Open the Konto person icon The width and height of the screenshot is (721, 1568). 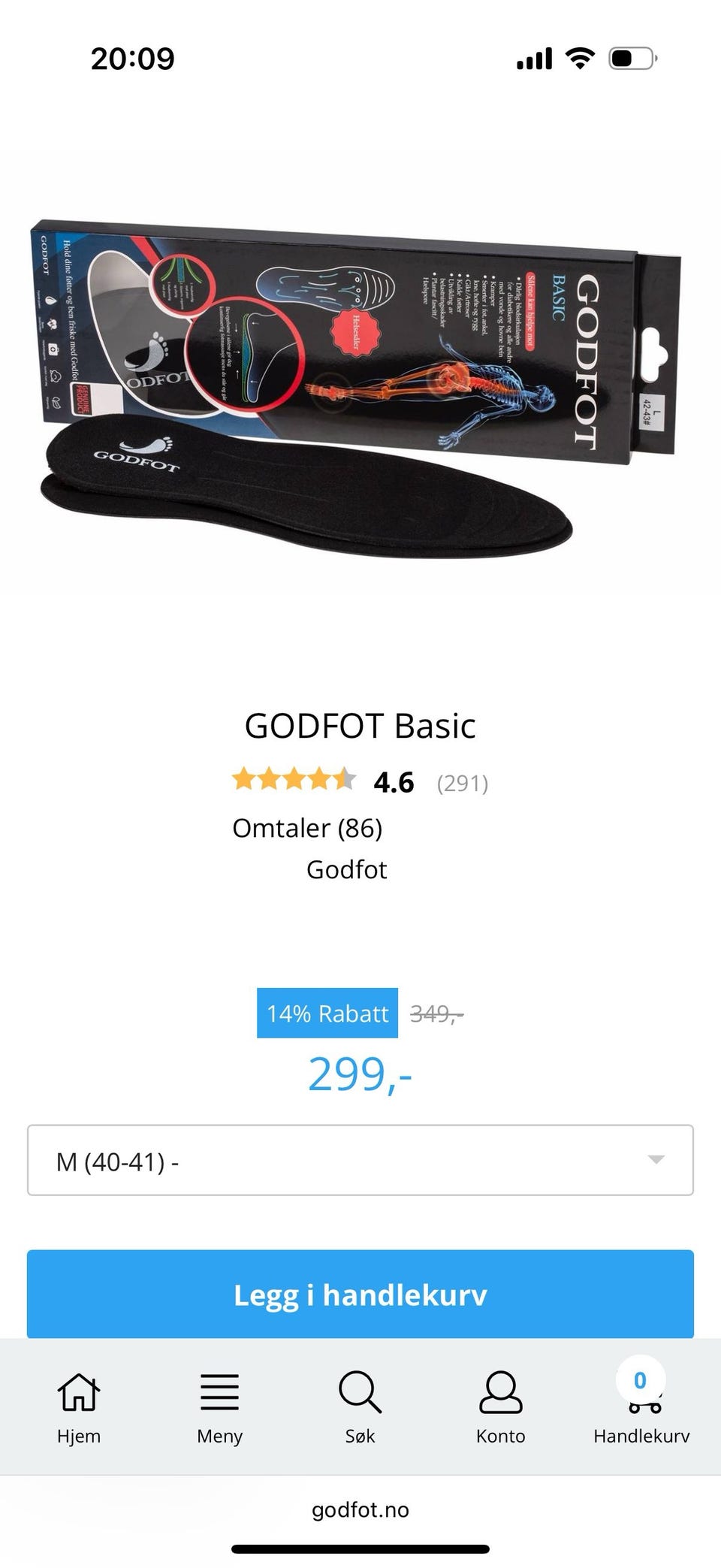click(500, 1391)
